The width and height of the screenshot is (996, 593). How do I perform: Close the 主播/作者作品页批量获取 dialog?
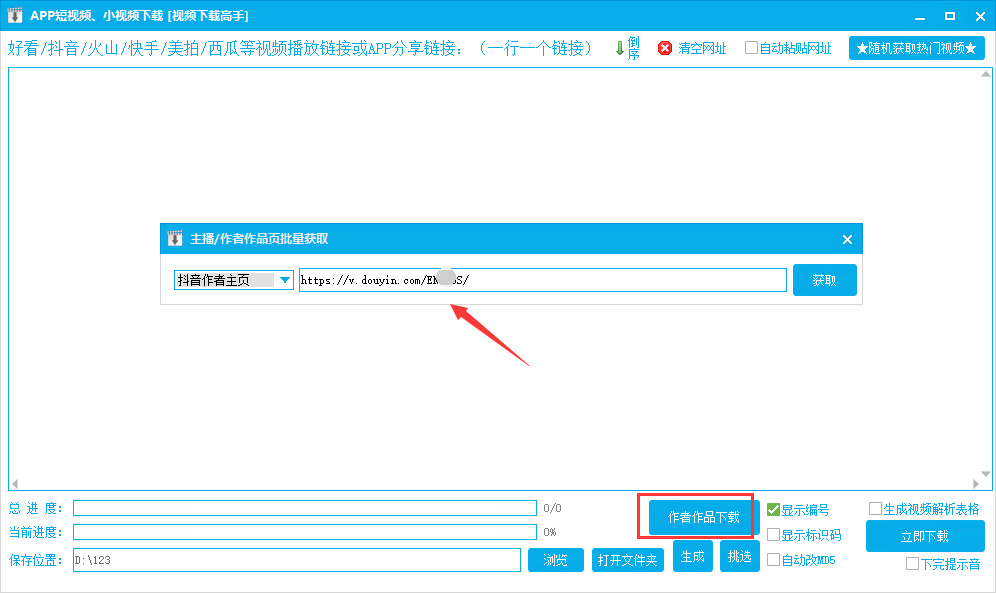(x=847, y=239)
